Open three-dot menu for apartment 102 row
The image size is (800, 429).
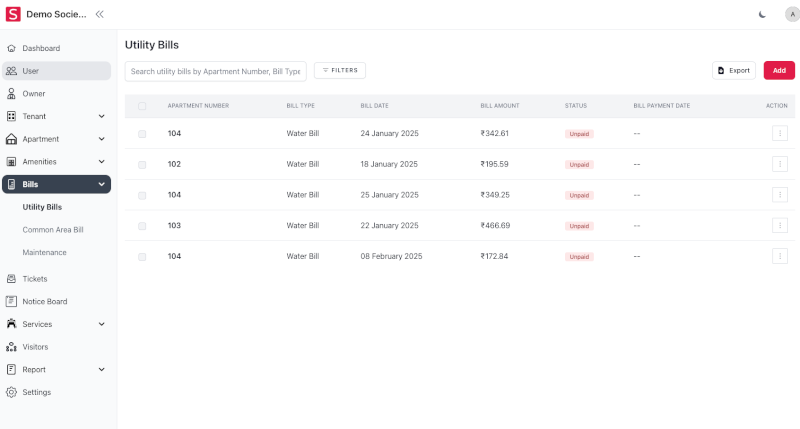780,164
